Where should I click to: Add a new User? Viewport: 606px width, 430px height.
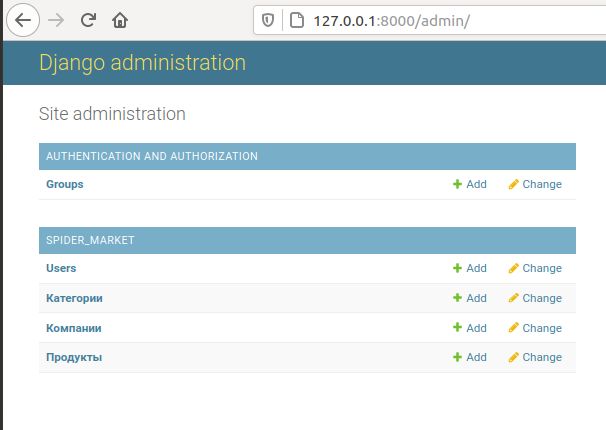pyautogui.click(x=470, y=268)
